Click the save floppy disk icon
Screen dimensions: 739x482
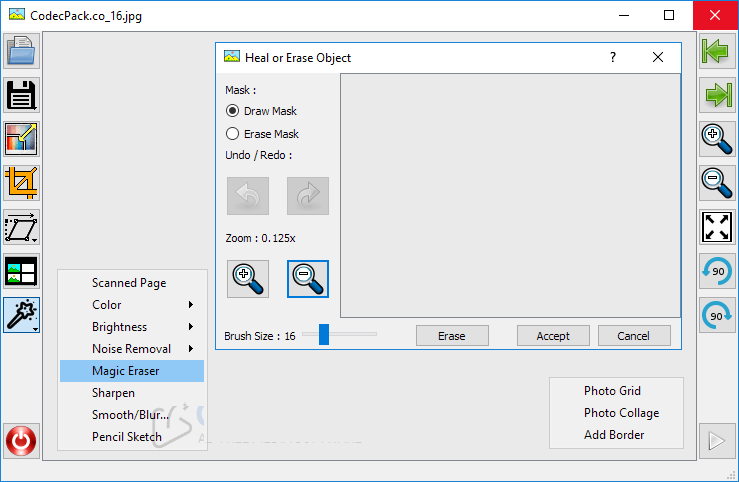[21, 95]
